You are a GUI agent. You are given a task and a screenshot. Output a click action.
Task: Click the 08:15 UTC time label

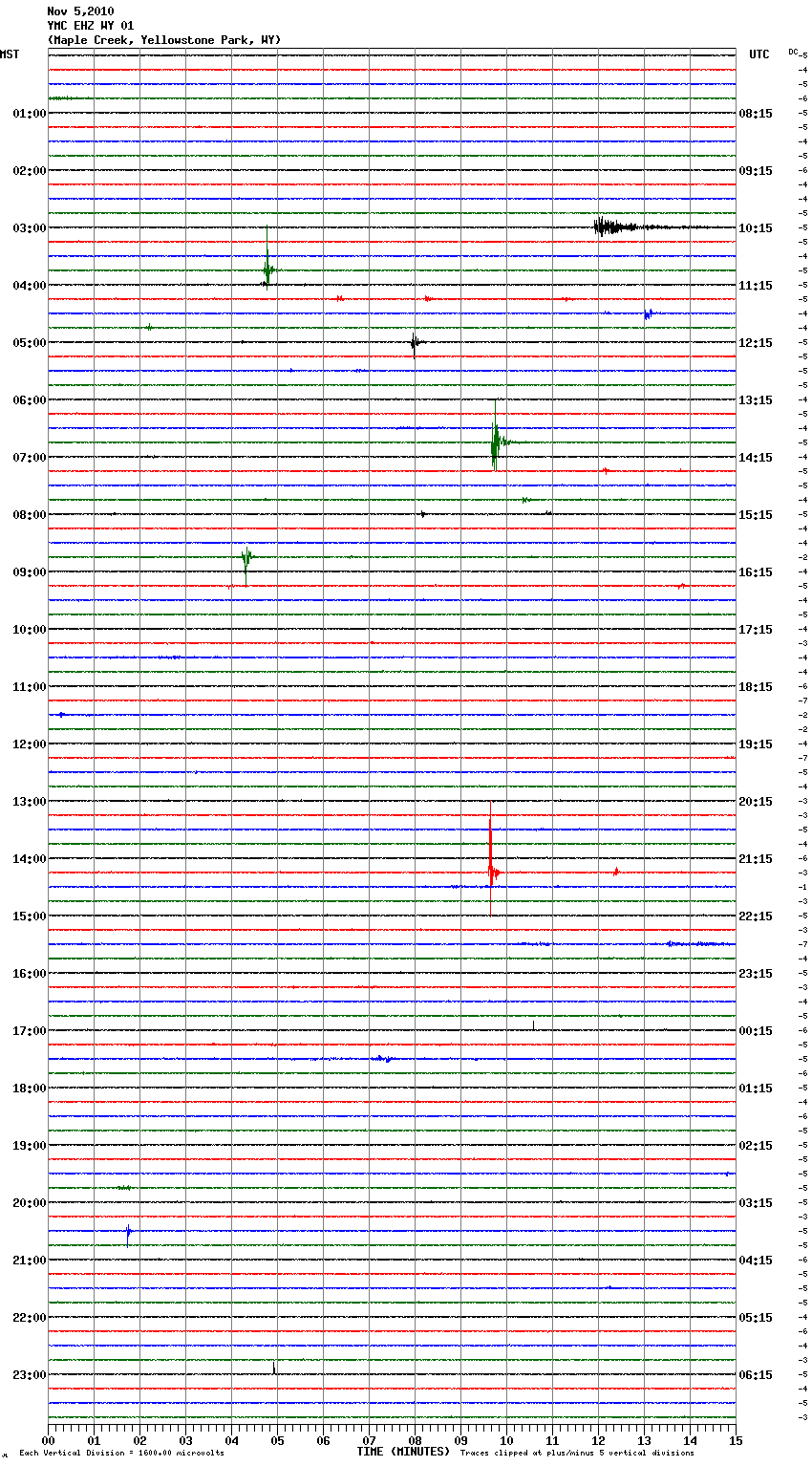756,113
